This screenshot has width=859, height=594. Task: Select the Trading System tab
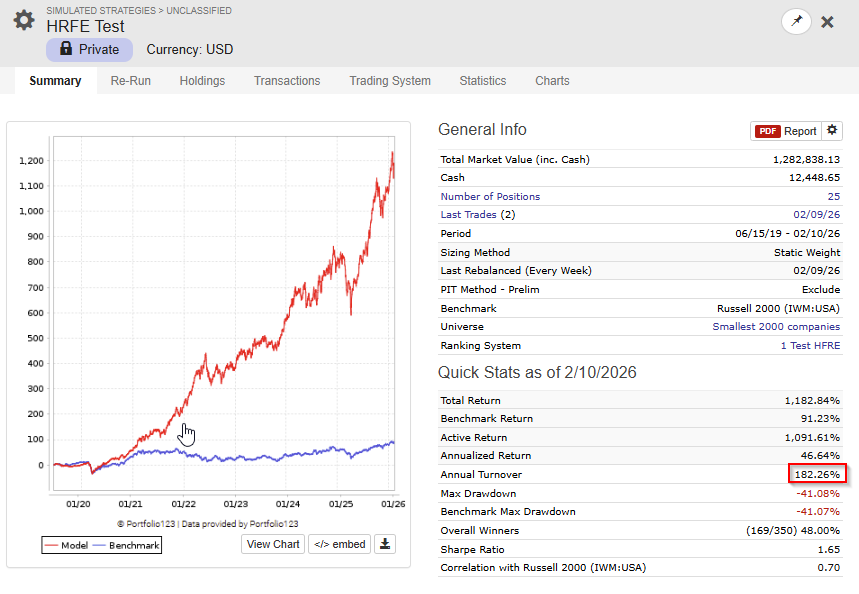pos(390,81)
